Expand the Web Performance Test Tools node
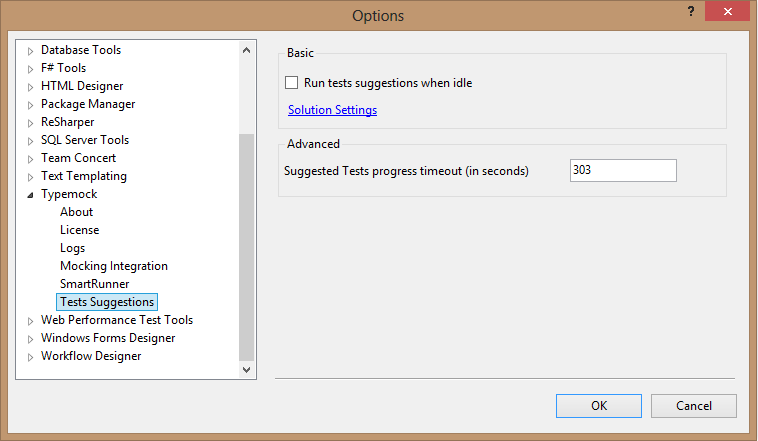758x441 pixels. tap(30, 321)
